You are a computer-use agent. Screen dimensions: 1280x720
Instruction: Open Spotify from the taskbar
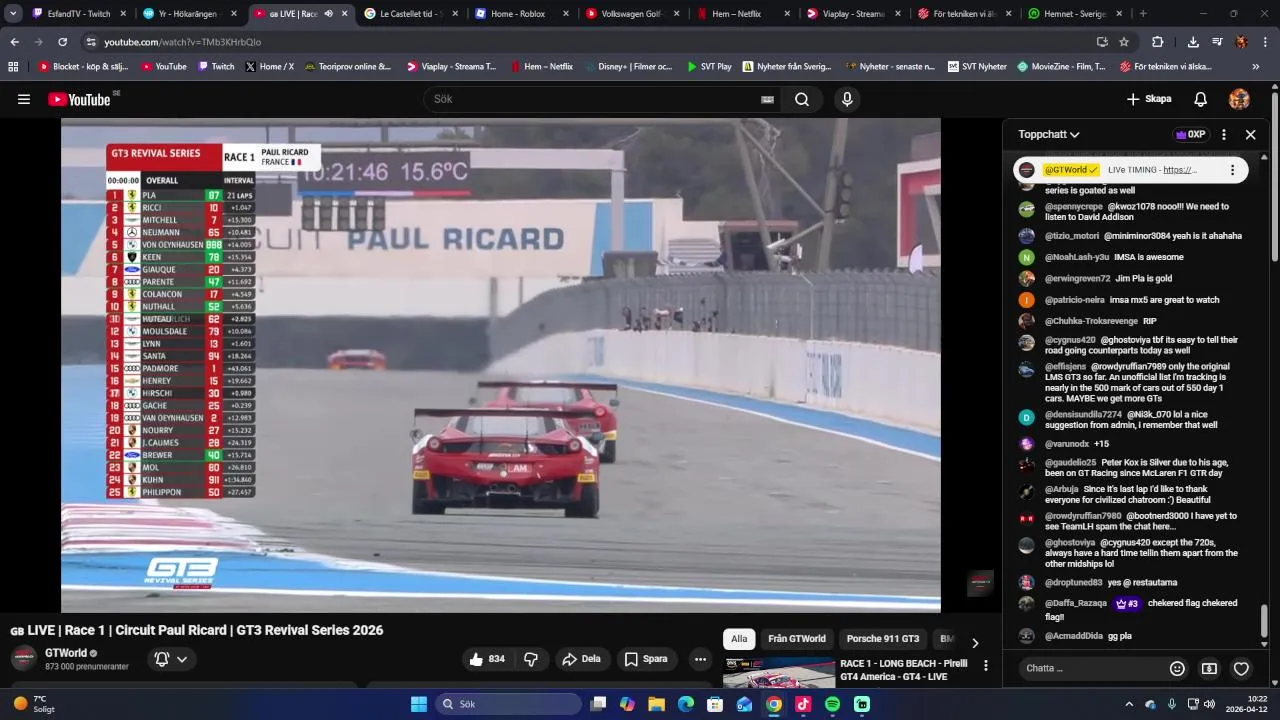833,704
